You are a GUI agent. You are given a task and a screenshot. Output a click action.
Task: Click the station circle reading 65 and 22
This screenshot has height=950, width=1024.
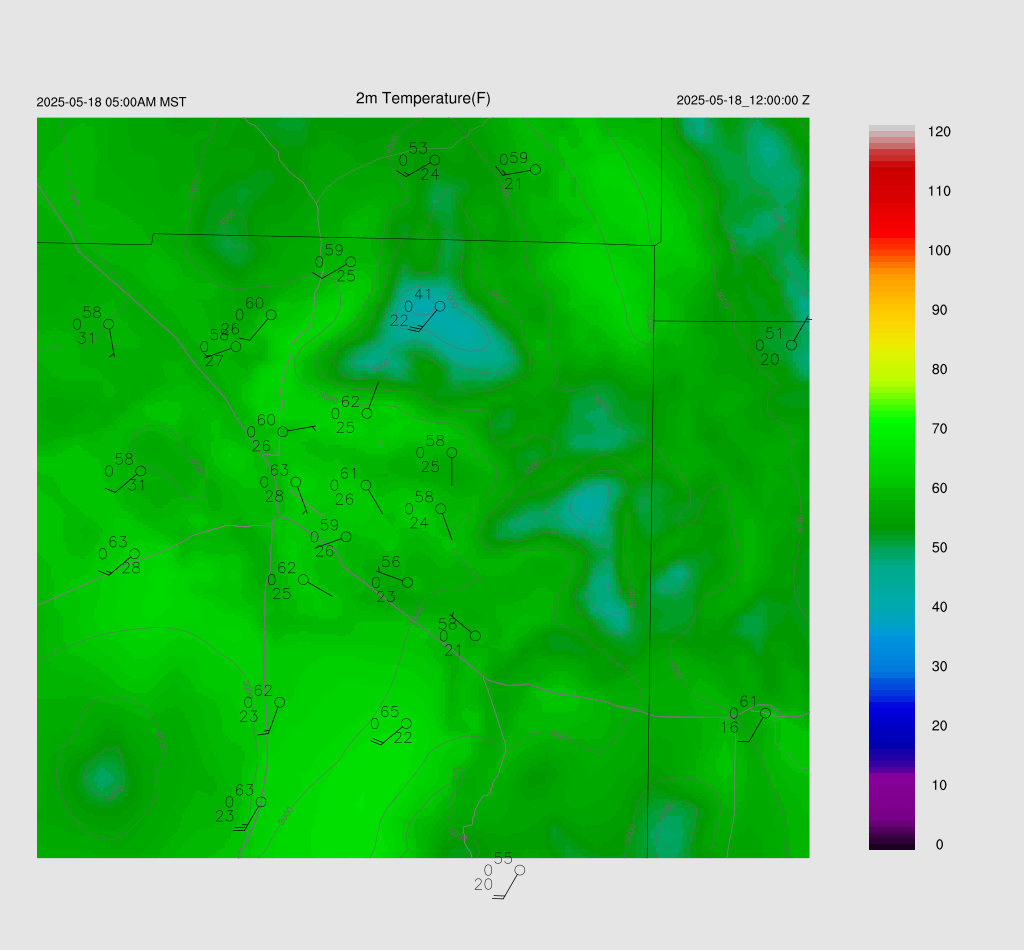tap(406, 723)
